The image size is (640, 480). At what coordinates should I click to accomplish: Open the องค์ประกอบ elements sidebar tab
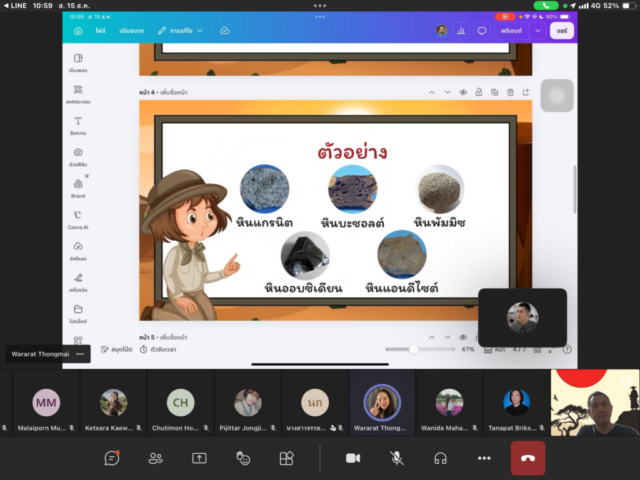78,94
